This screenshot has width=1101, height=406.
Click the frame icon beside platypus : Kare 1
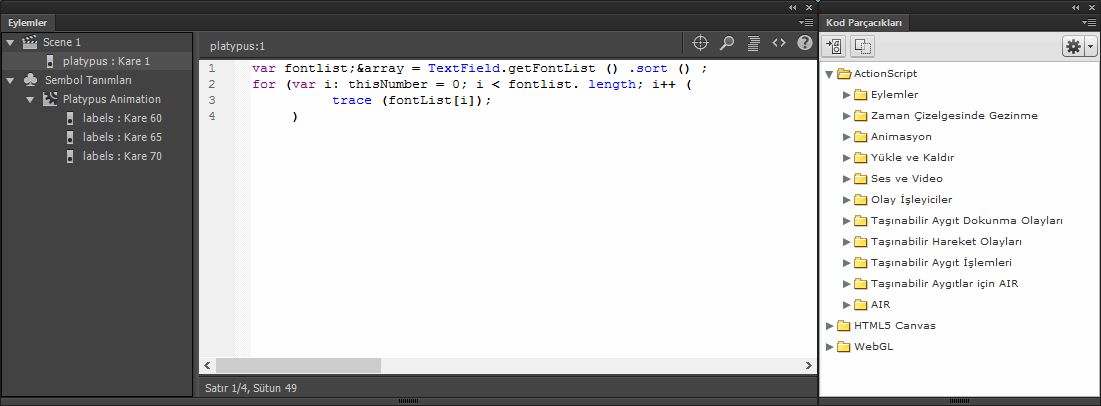click(x=50, y=61)
